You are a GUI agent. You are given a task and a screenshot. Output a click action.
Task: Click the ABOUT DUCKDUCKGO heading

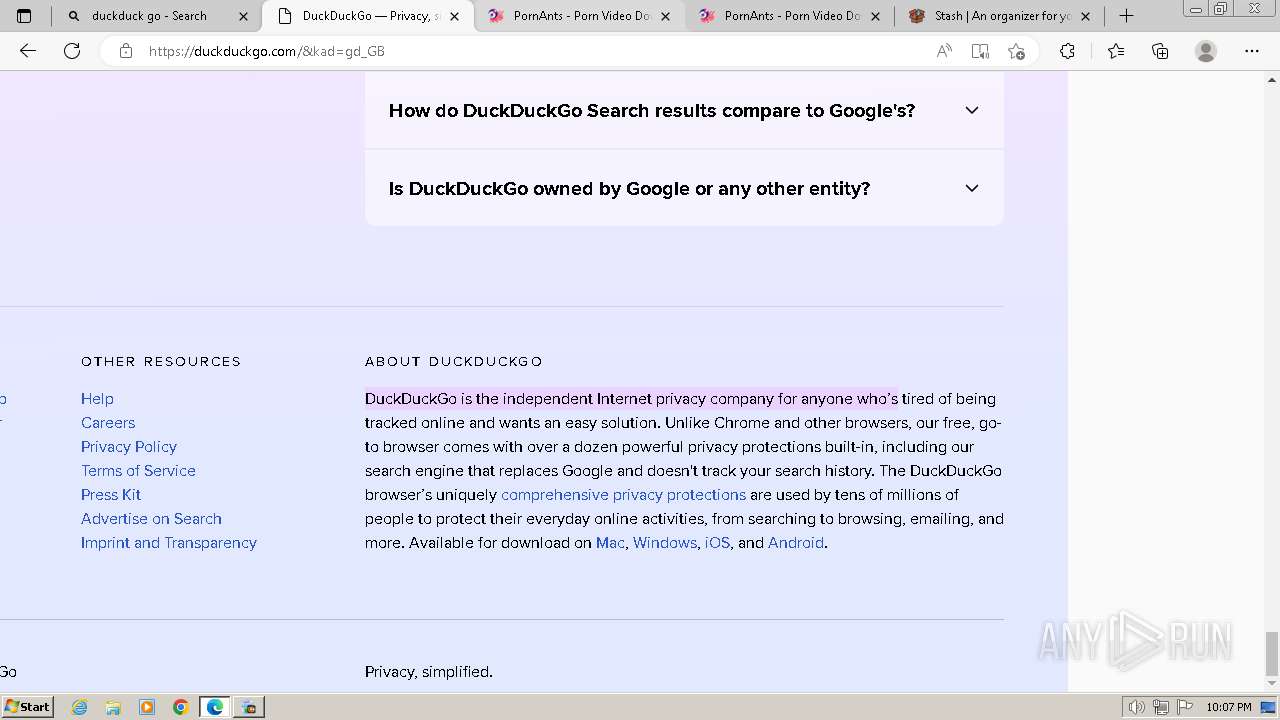pyautogui.click(x=454, y=361)
